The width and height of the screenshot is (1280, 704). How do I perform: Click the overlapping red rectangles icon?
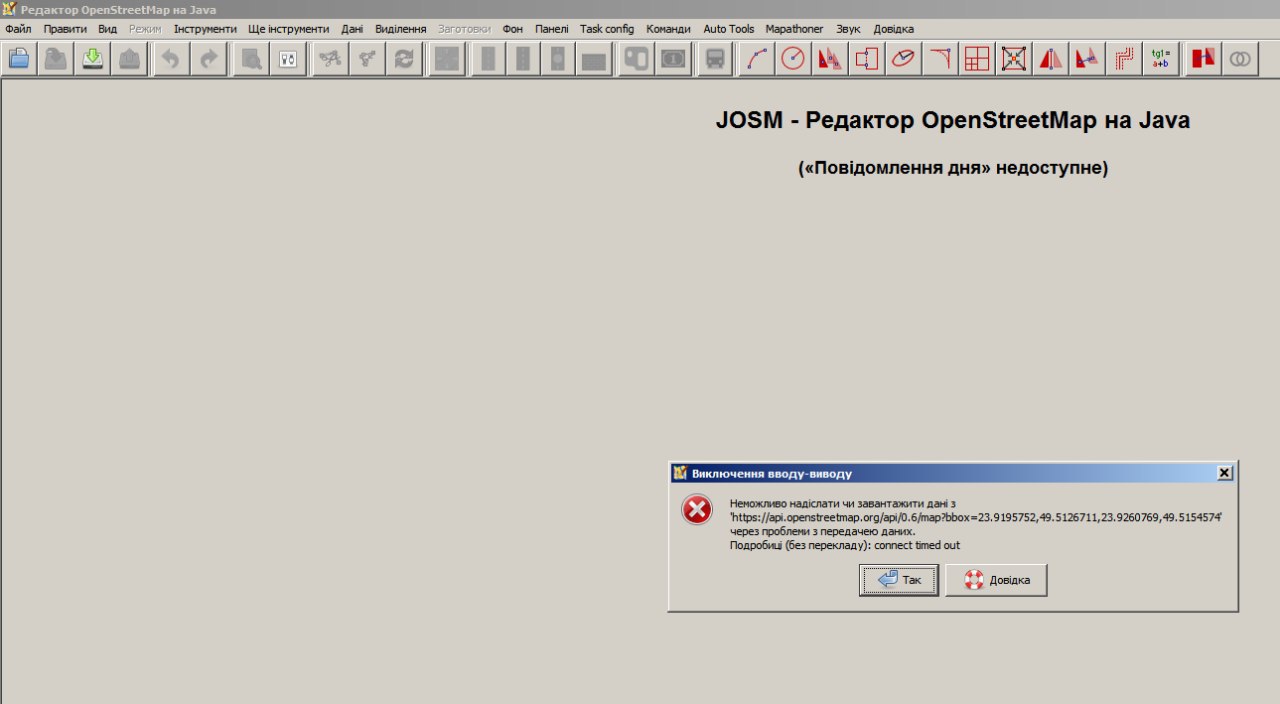coord(1203,59)
